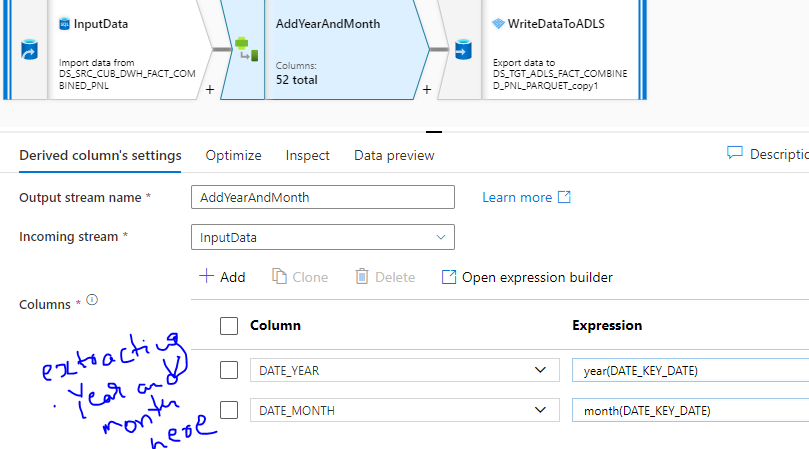
Task: Click the SQL icon next to InputData
Action: (64, 24)
